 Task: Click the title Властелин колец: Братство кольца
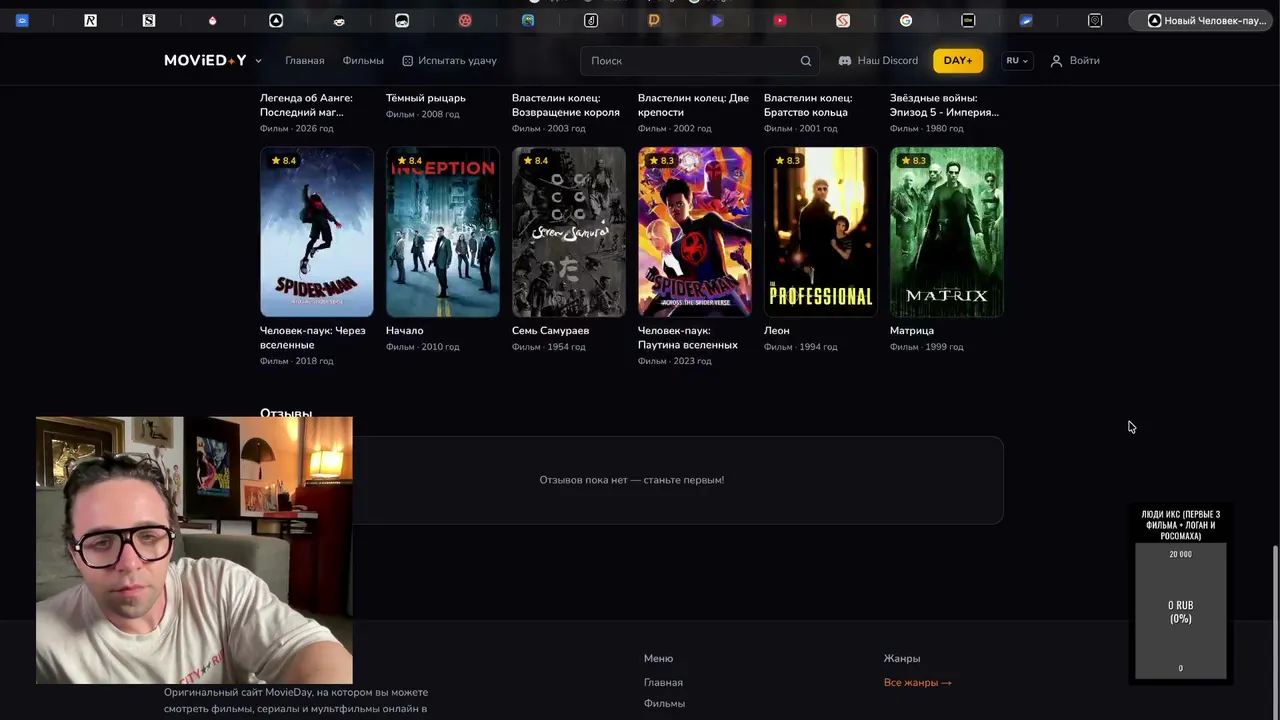(808, 105)
